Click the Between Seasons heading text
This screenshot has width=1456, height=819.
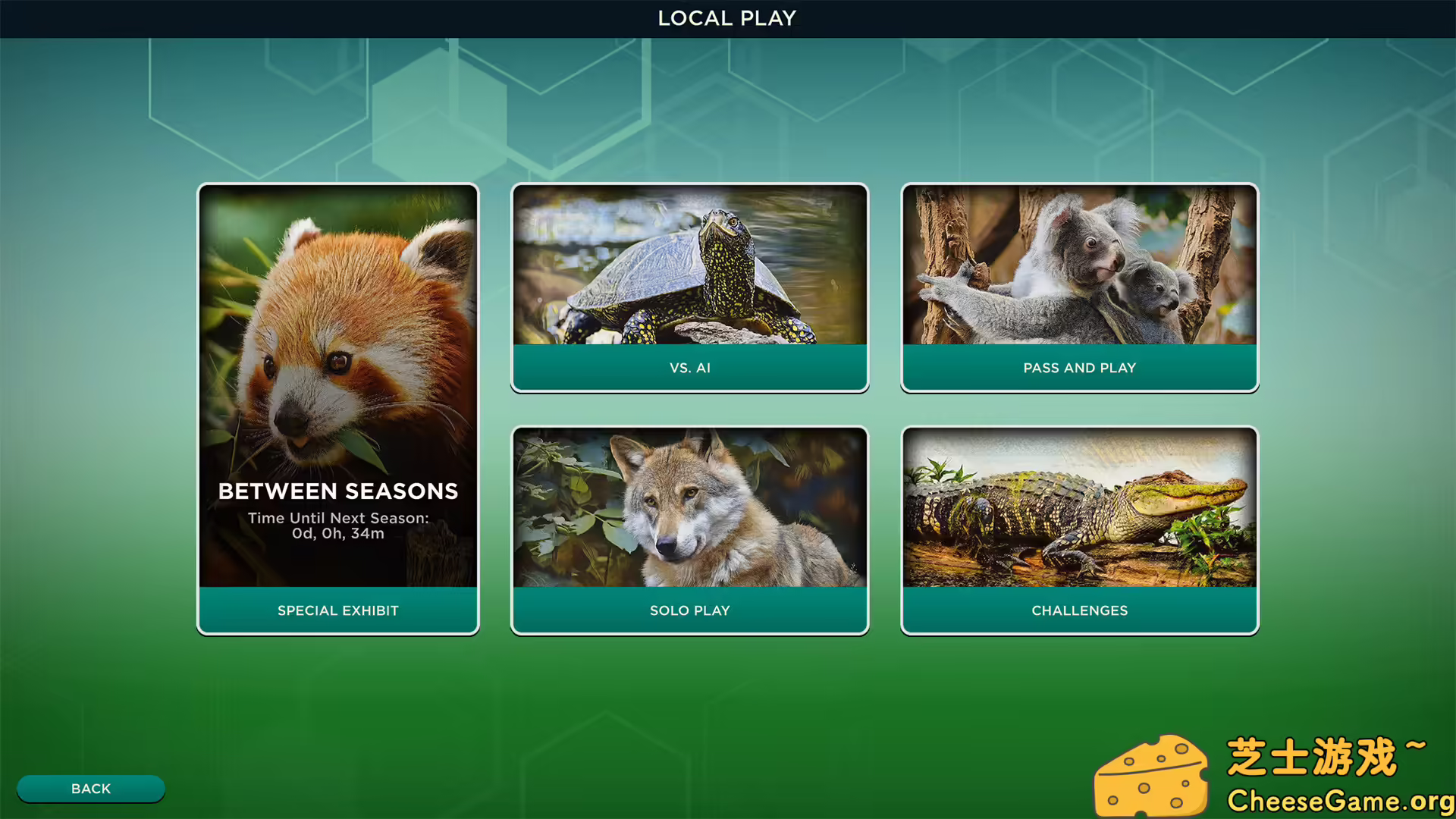pos(337,491)
